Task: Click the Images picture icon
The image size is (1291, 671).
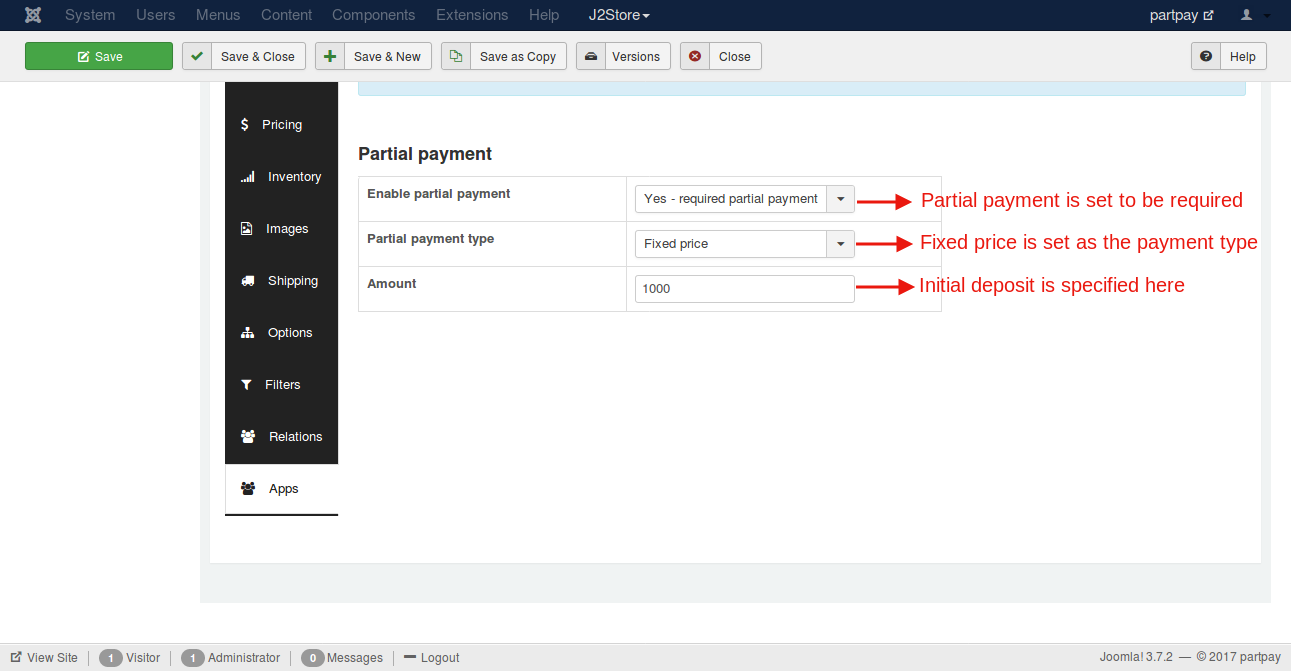Action: pos(247,229)
